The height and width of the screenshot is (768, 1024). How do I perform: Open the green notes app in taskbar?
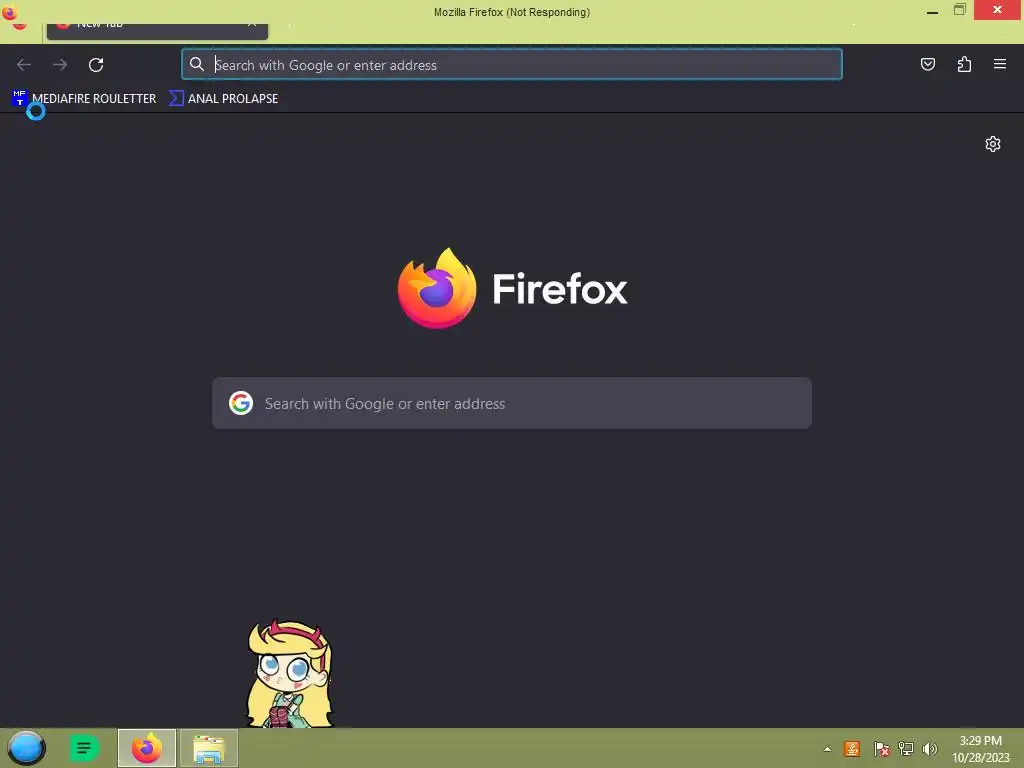point(84,748)
